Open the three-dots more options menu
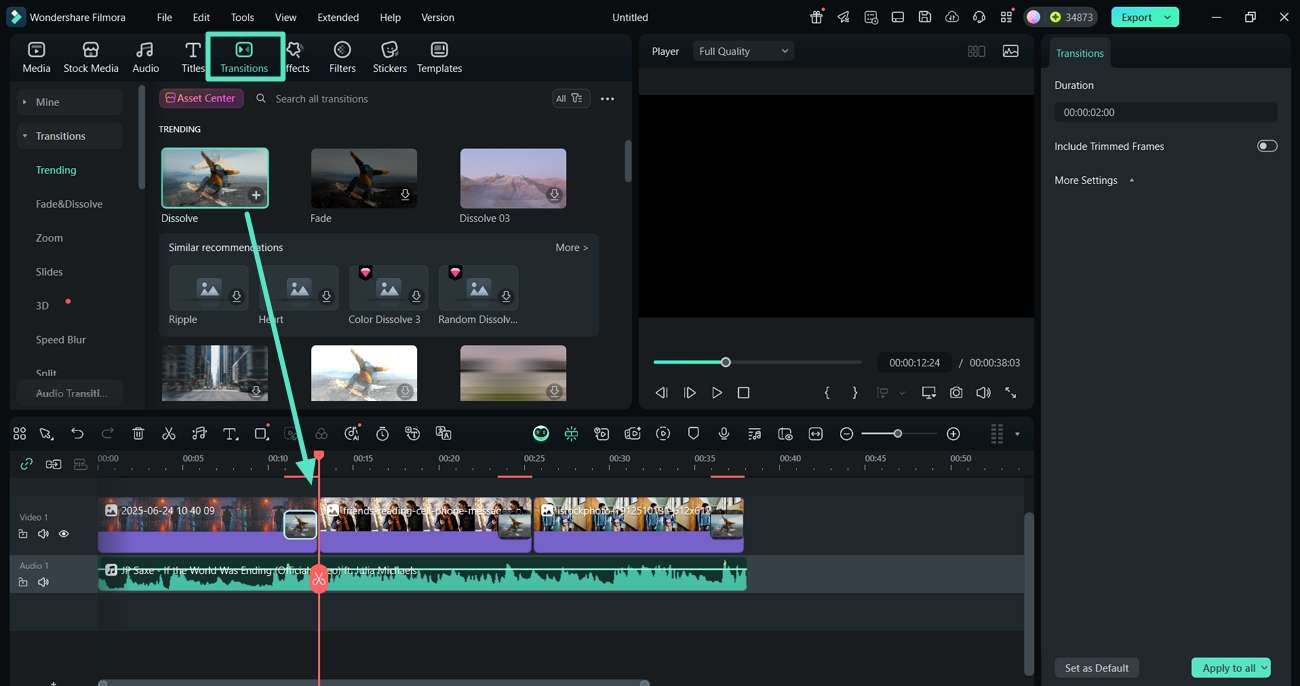 607,99
